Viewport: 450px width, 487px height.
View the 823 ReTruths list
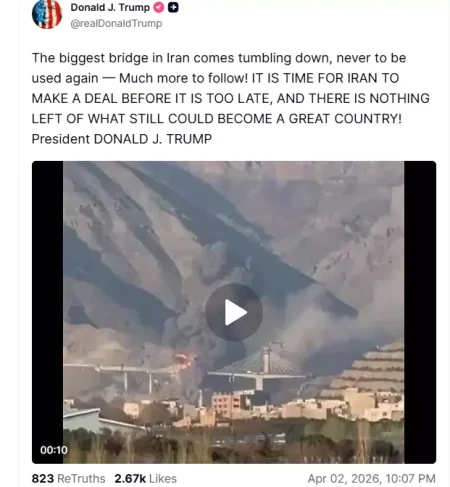[x=68, y=479]
